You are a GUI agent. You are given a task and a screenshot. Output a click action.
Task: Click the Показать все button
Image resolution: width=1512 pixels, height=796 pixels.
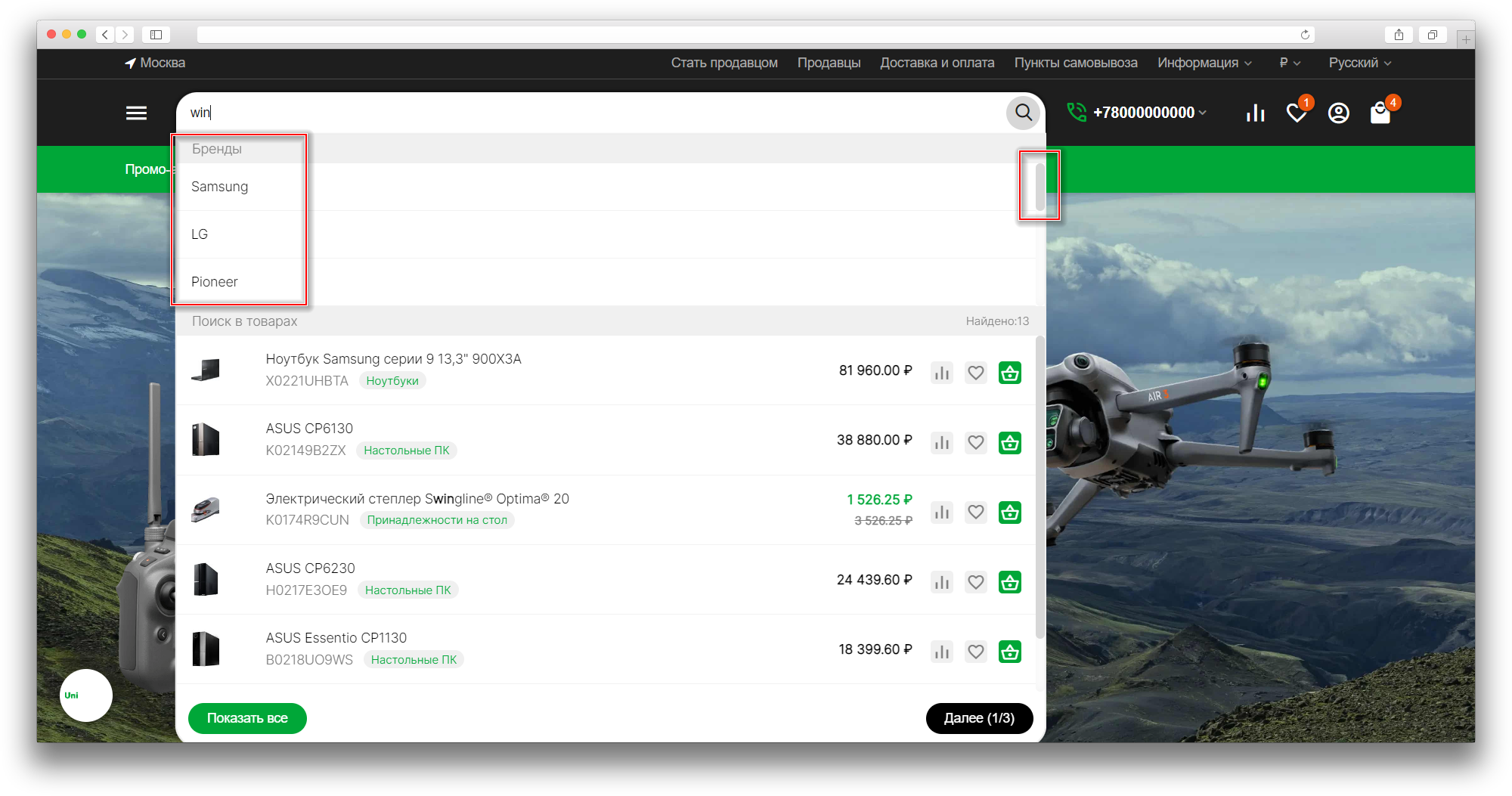pyautogui.click(x=247, y=718)
